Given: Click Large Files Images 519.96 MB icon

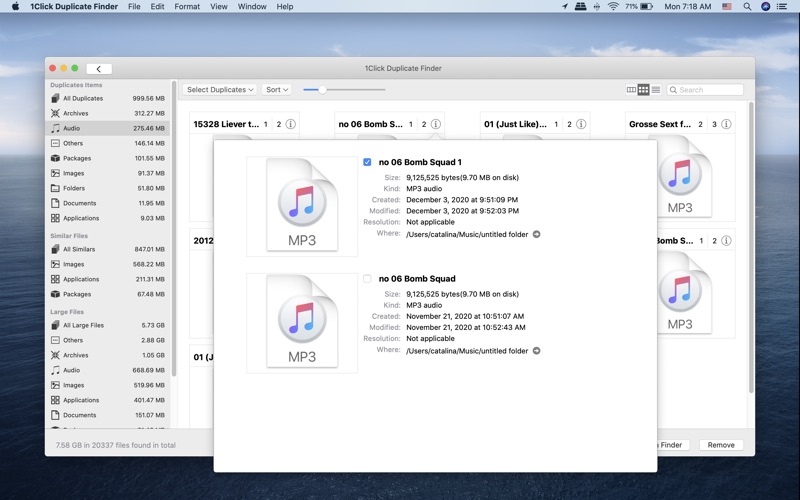Looking at the screenshot, I should (x=55, y=385).
